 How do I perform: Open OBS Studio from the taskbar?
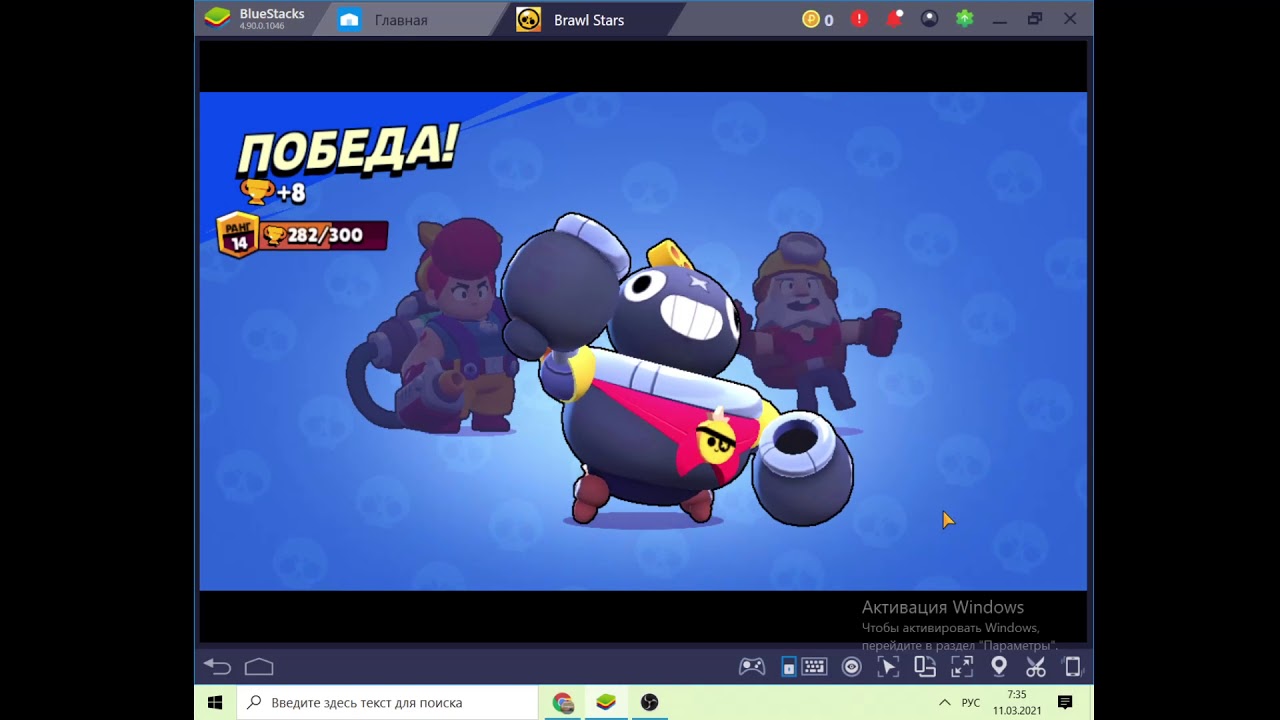[650, 702]
